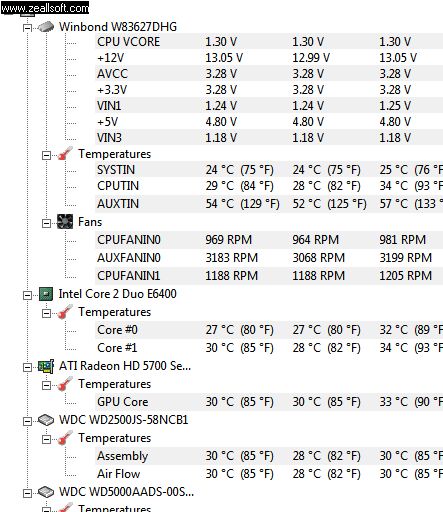Select the CPU VCORE row label
This screenshot has width=443, height=512.
tap(128, 42)
